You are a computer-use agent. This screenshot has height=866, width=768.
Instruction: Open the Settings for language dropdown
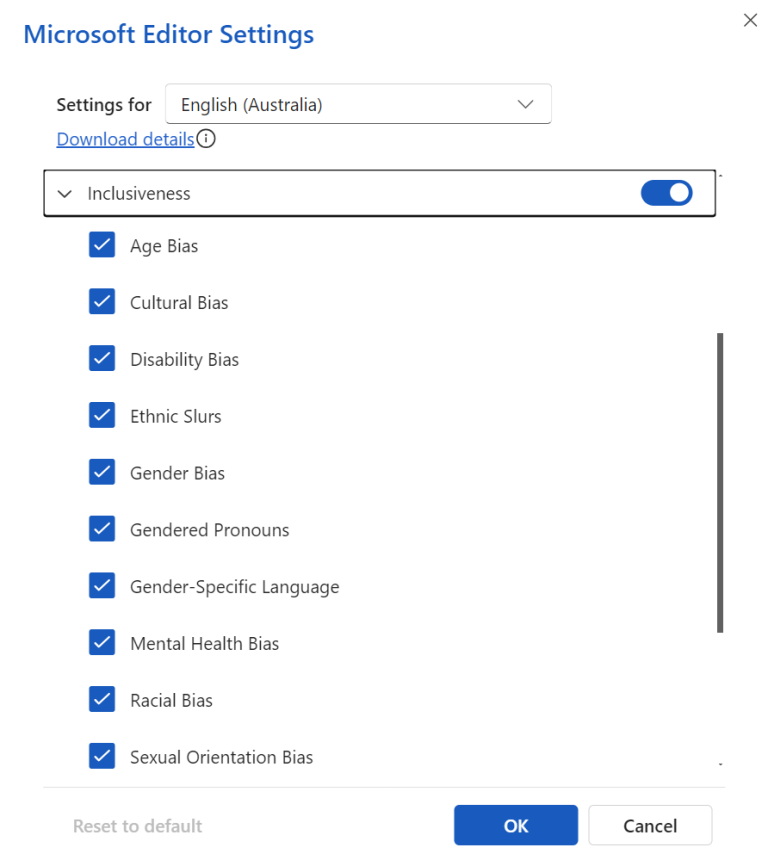(x=525, y=103)
